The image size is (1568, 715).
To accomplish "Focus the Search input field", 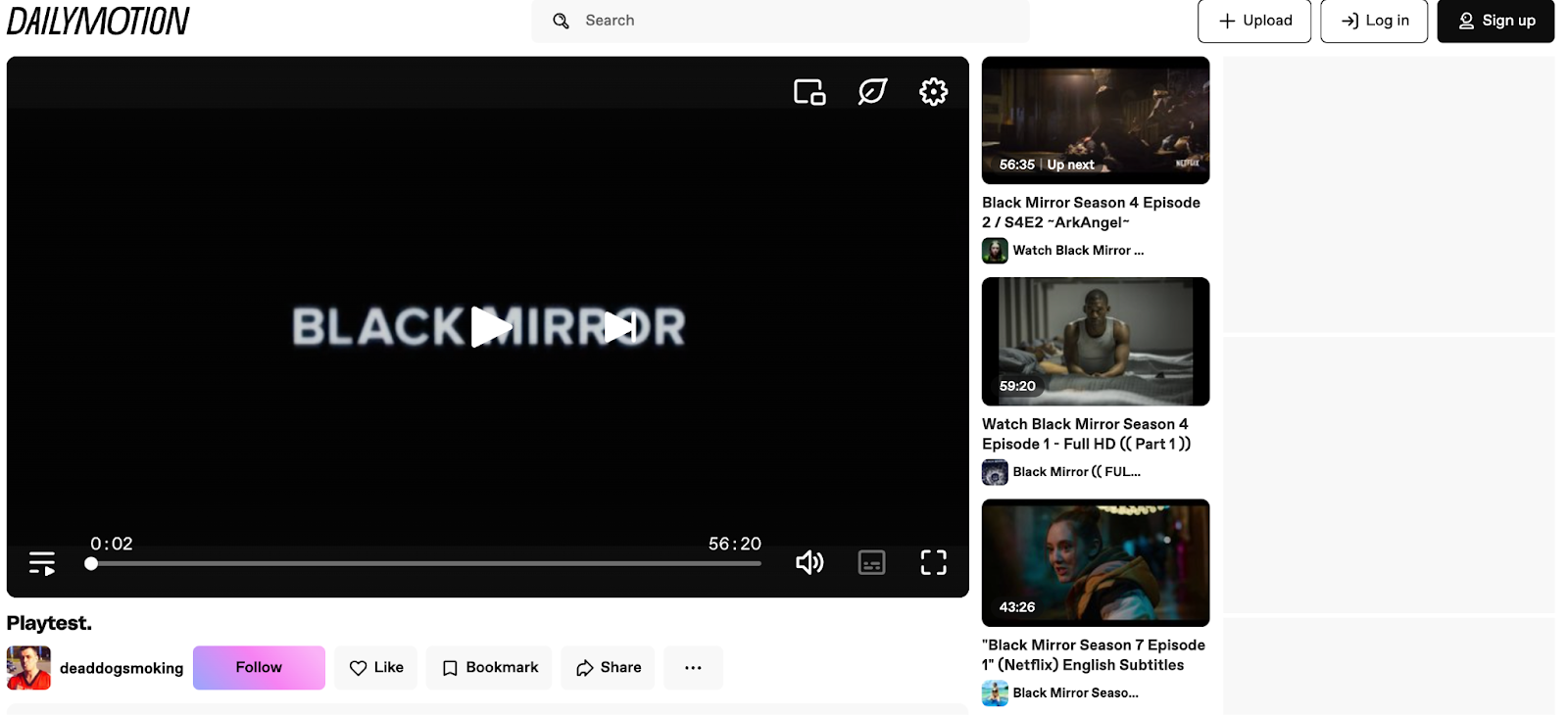I will [780, 21].
